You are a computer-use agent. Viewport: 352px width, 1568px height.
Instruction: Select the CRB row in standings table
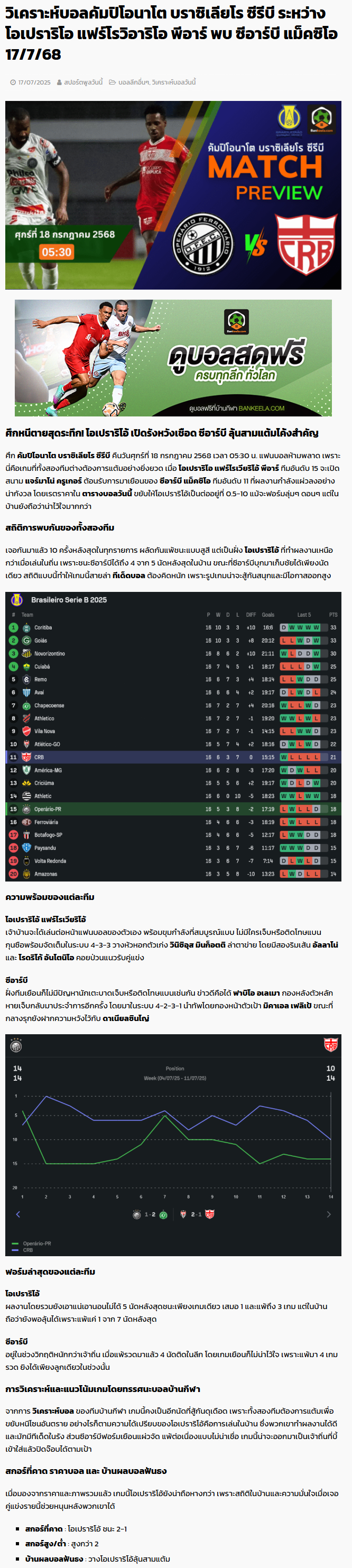click(173, 757)
